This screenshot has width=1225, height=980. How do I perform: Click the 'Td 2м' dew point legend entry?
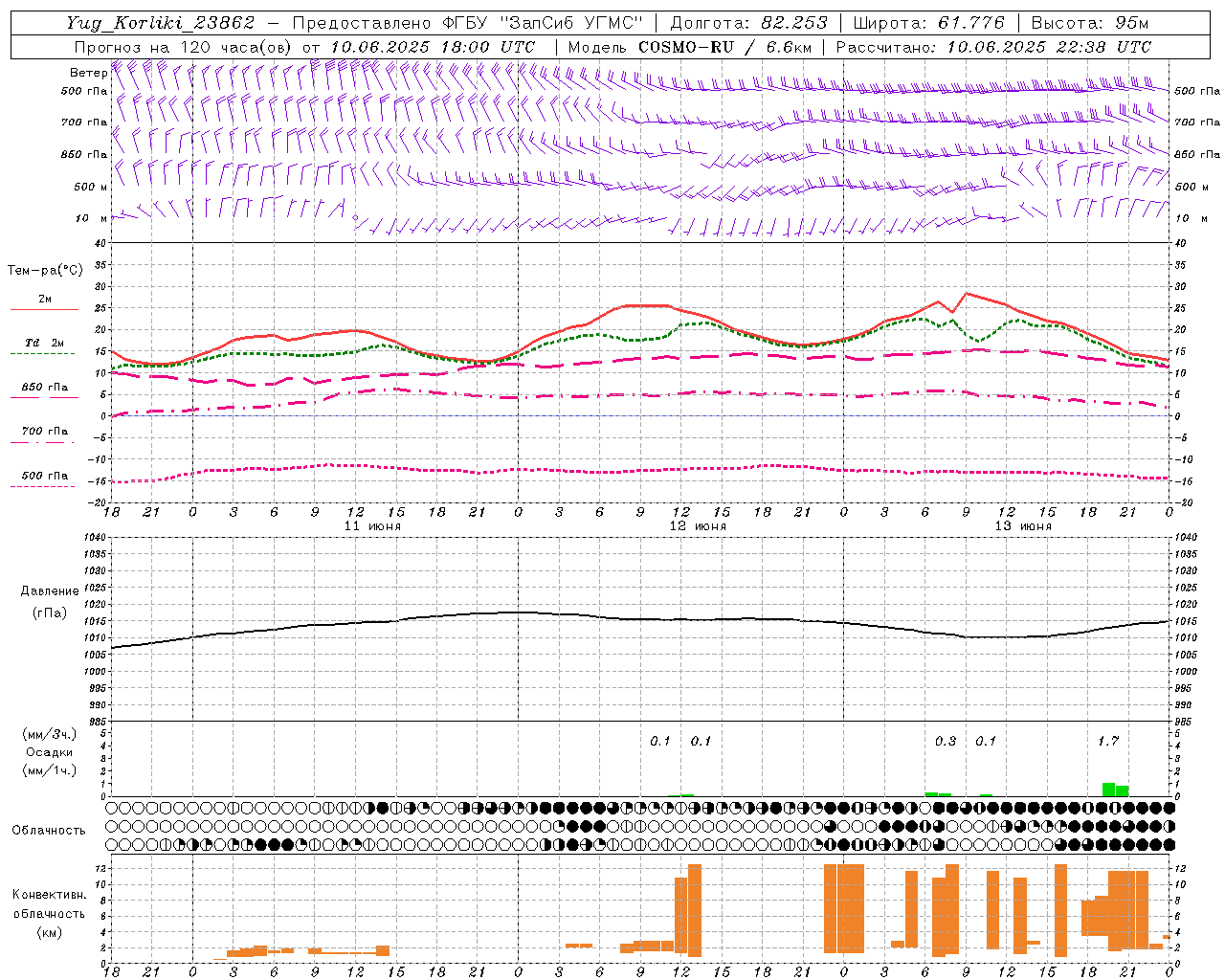[44, 343]
